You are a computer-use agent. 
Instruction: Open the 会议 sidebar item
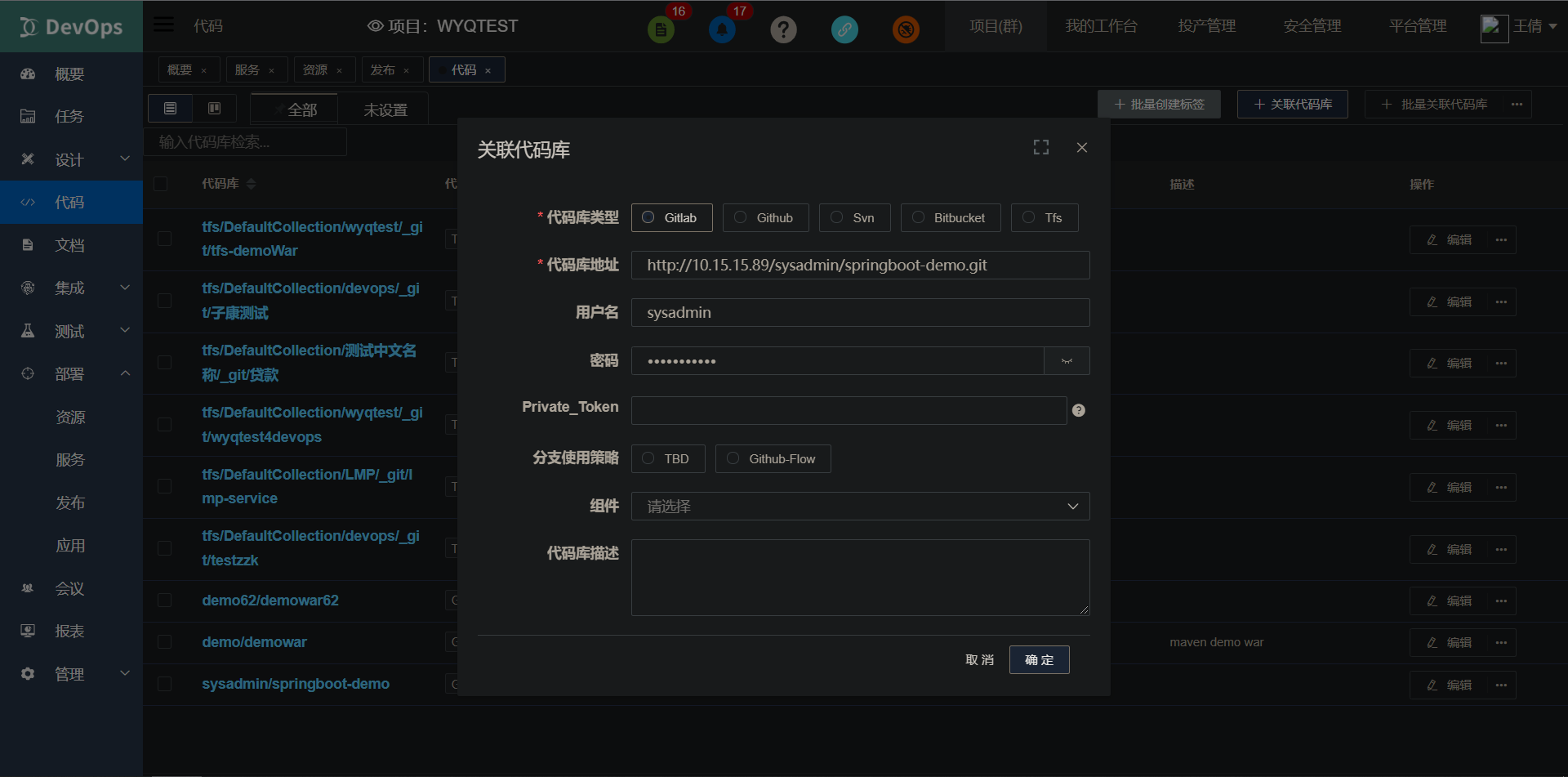point(69,587)
